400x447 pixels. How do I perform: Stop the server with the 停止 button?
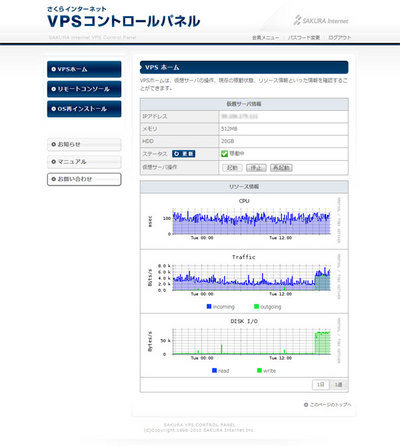(256, 168)
